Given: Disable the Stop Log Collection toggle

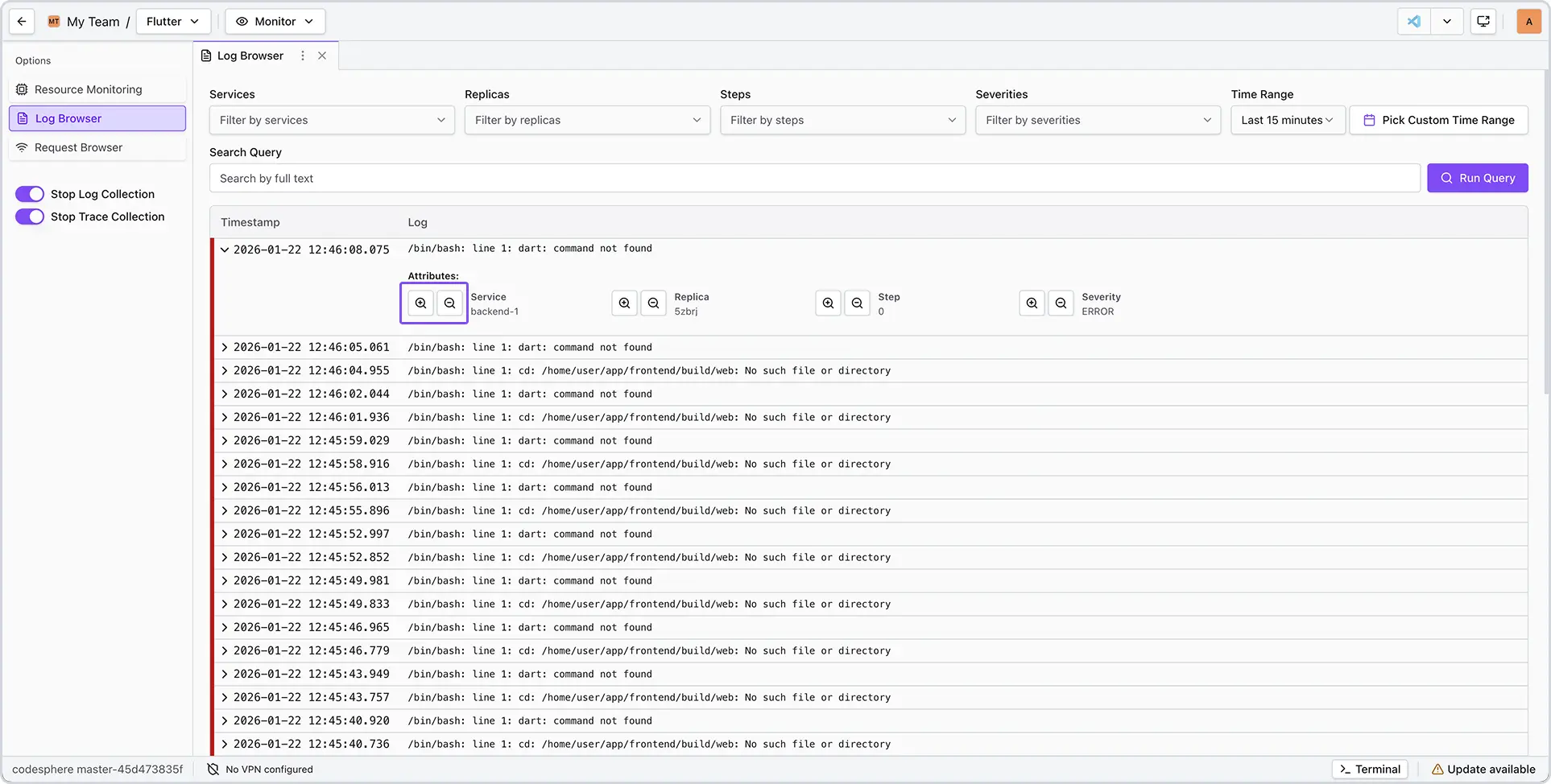Looking at the screenshot, I should pyautogui.click(x=29, y=194).
